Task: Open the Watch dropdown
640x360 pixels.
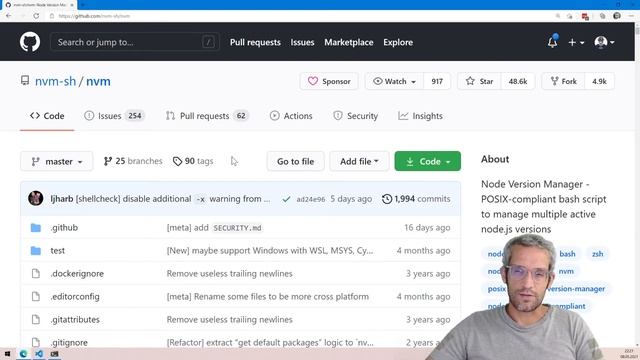Action: coord(394,81)
